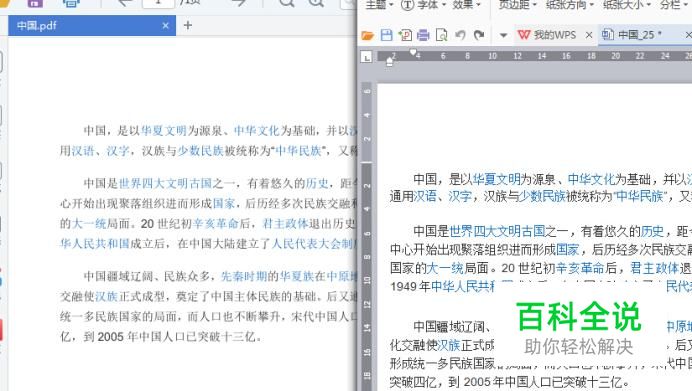Open the 纸张方向 dropdown

coord(569,4)
